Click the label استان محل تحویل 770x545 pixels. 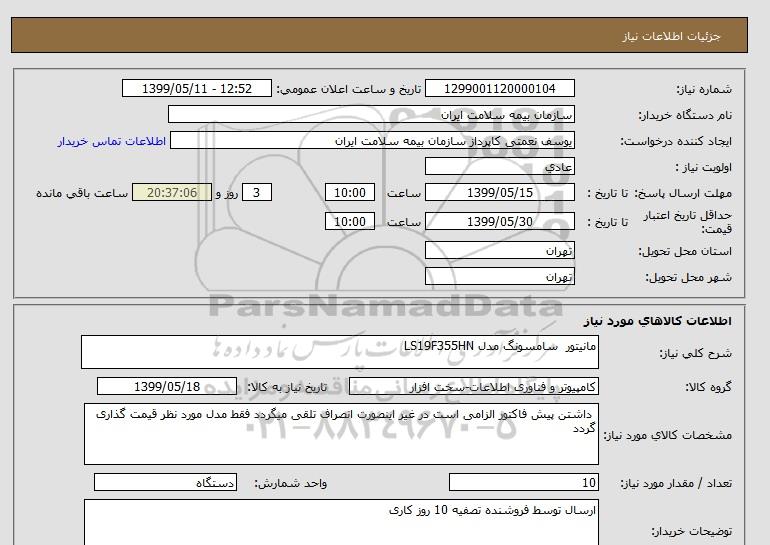(x=685, y=251)
